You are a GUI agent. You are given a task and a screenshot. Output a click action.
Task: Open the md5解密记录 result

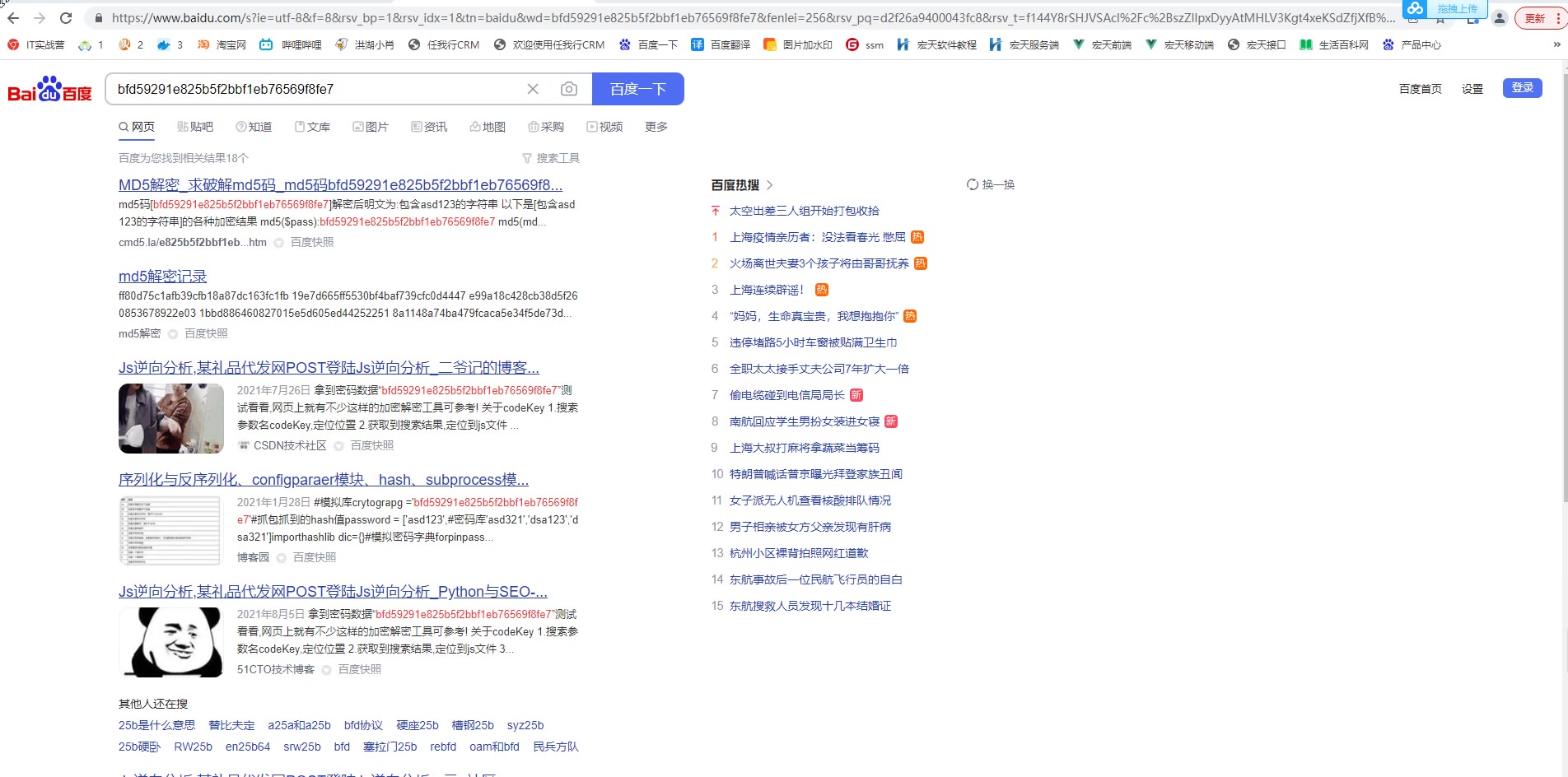coord(162,277)
